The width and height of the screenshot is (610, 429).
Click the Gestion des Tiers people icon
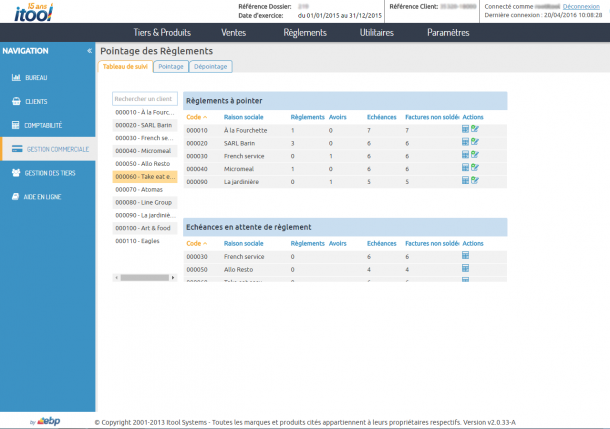pos(16,173)
